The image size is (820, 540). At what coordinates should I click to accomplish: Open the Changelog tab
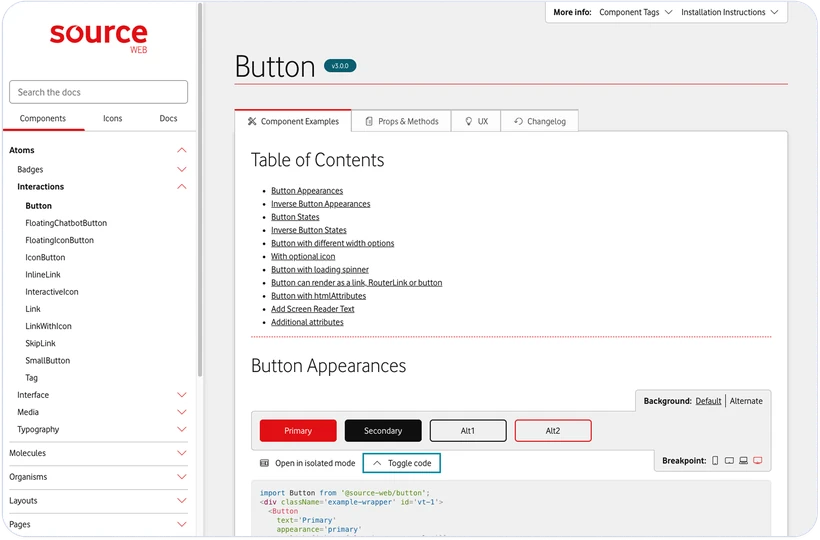pos(540,121)
